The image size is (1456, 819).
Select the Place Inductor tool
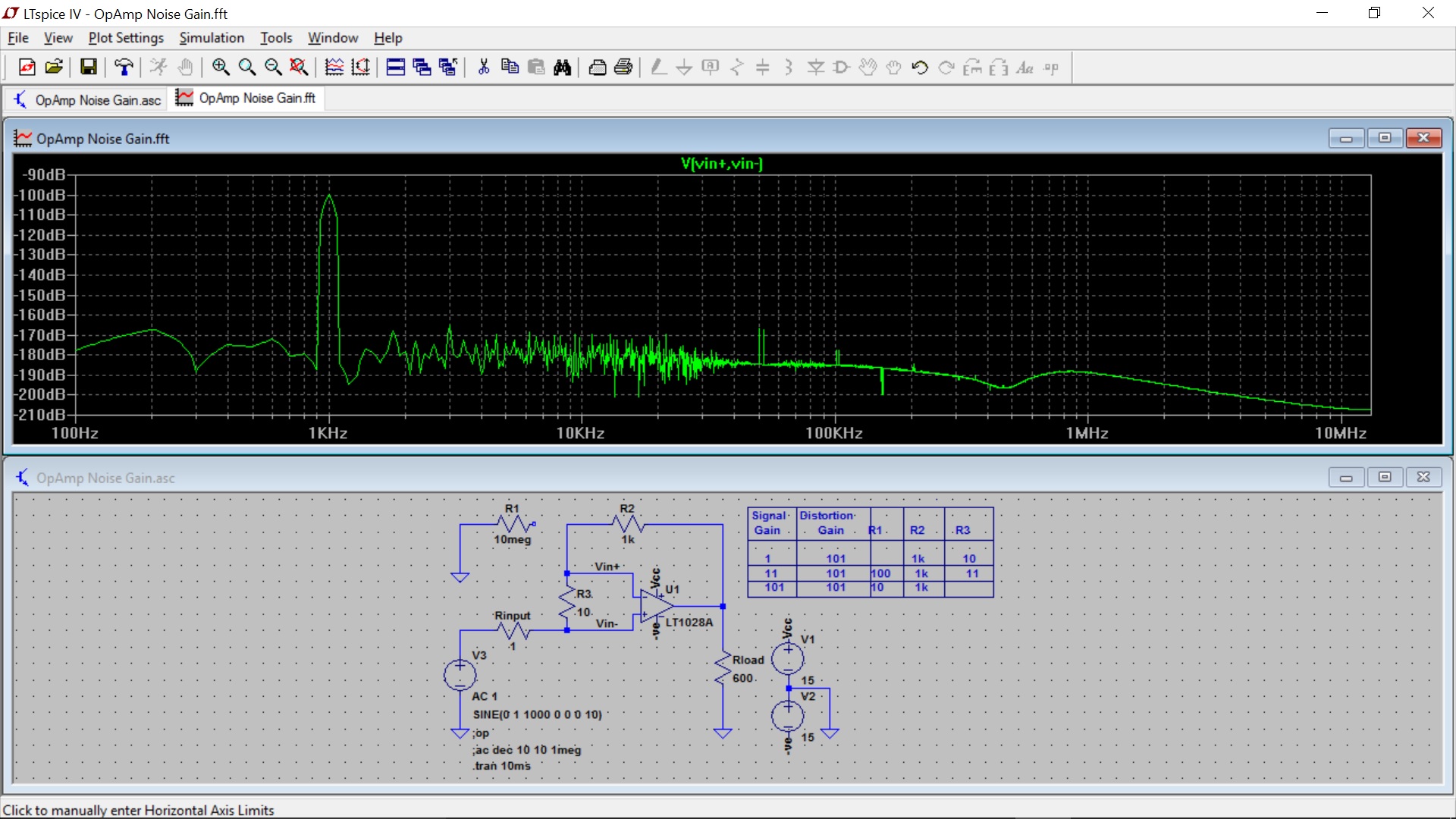coord(789,67)
